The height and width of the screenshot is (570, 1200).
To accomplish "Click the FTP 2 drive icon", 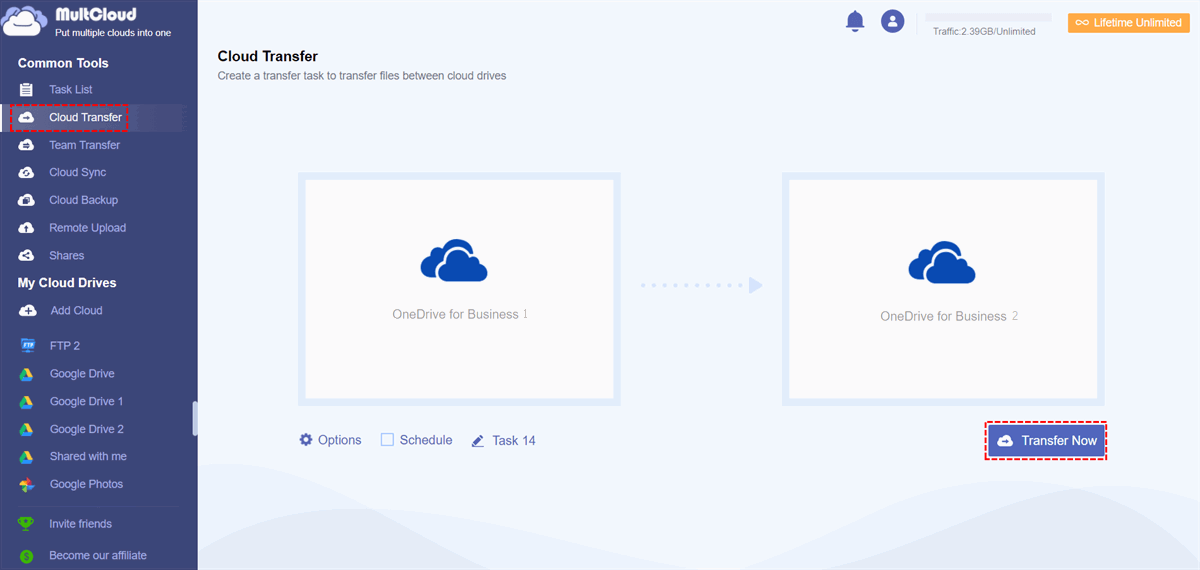I will click(28, 346).
